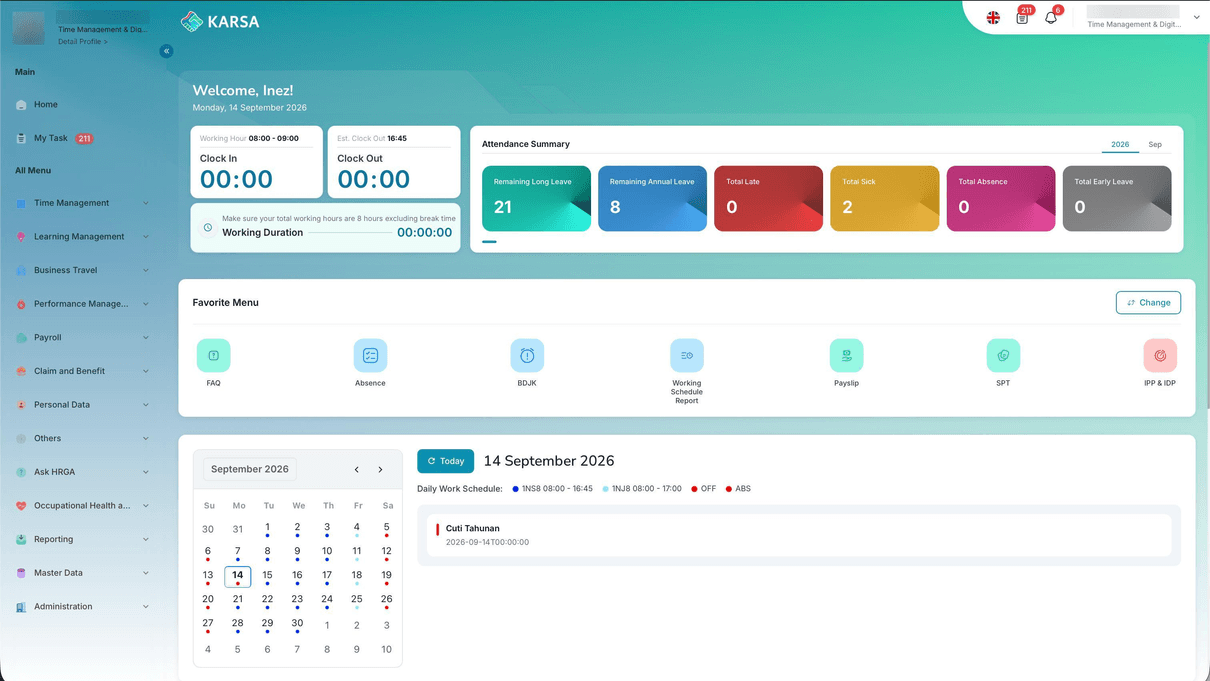Select the Sep attendance summary tab
1210x681 pixels.
(1155, 145)
